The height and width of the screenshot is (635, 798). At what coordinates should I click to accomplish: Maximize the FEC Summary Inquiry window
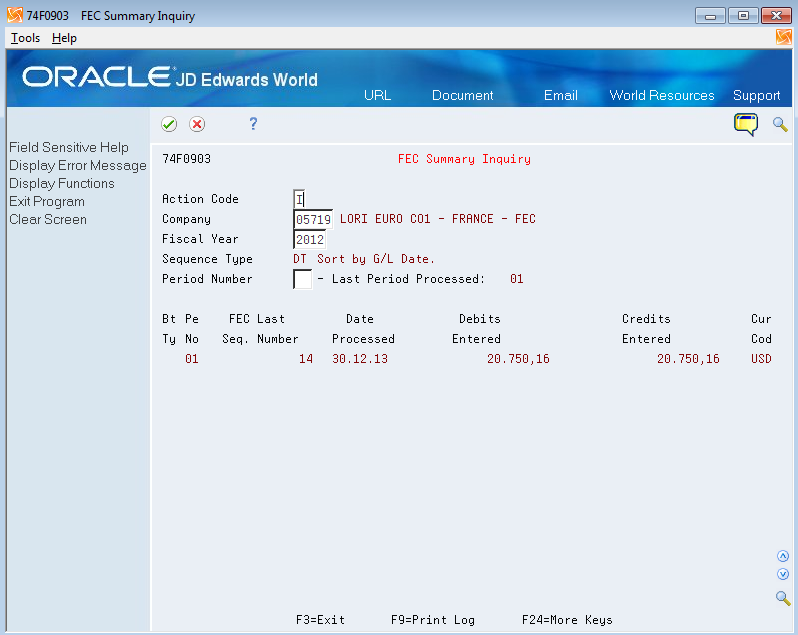[x=743, y=16]
